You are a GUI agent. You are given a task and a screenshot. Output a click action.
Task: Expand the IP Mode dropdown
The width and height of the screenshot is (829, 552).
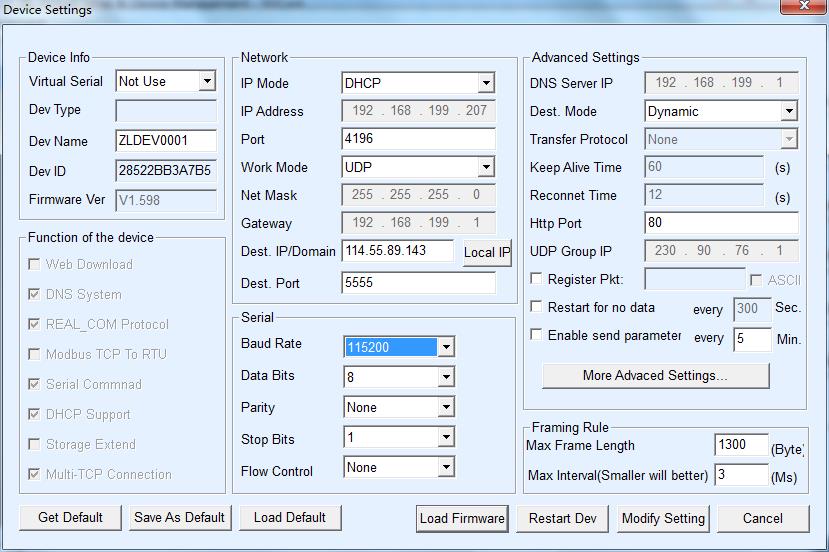point(486,83)
